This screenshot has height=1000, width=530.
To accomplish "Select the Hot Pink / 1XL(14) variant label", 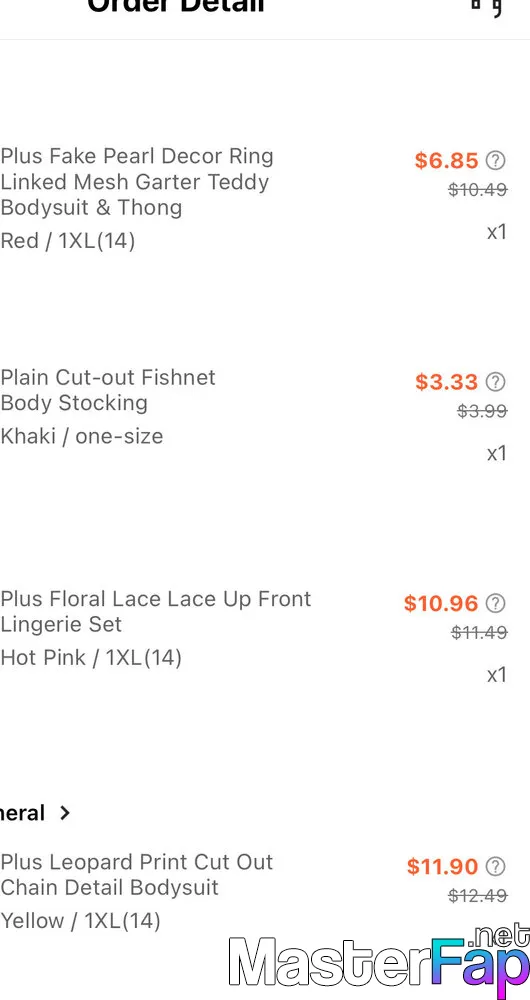I will click(91, 658).
